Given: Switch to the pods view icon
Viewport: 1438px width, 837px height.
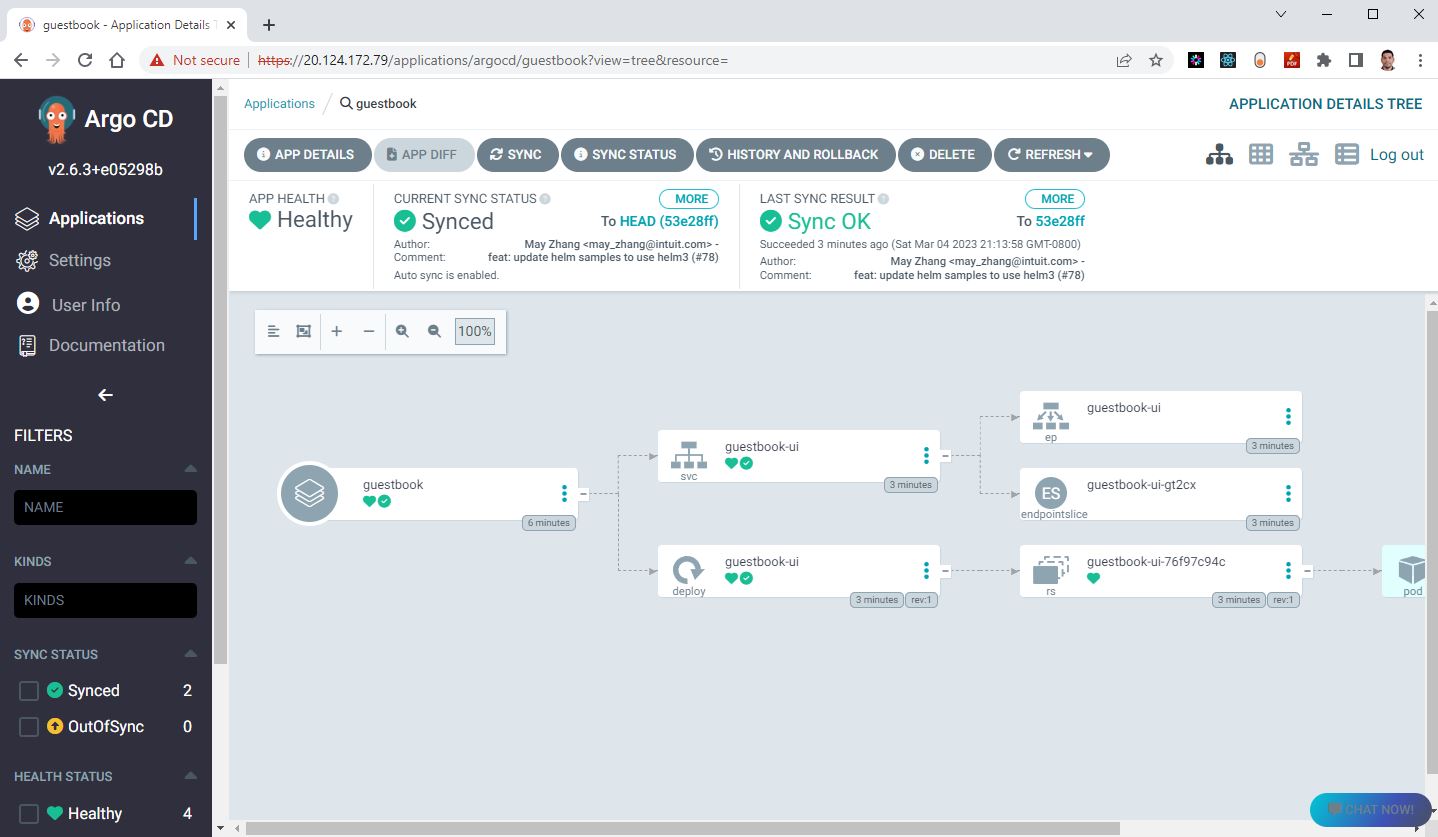Looking at the screenshot, I should (1261, 154).
